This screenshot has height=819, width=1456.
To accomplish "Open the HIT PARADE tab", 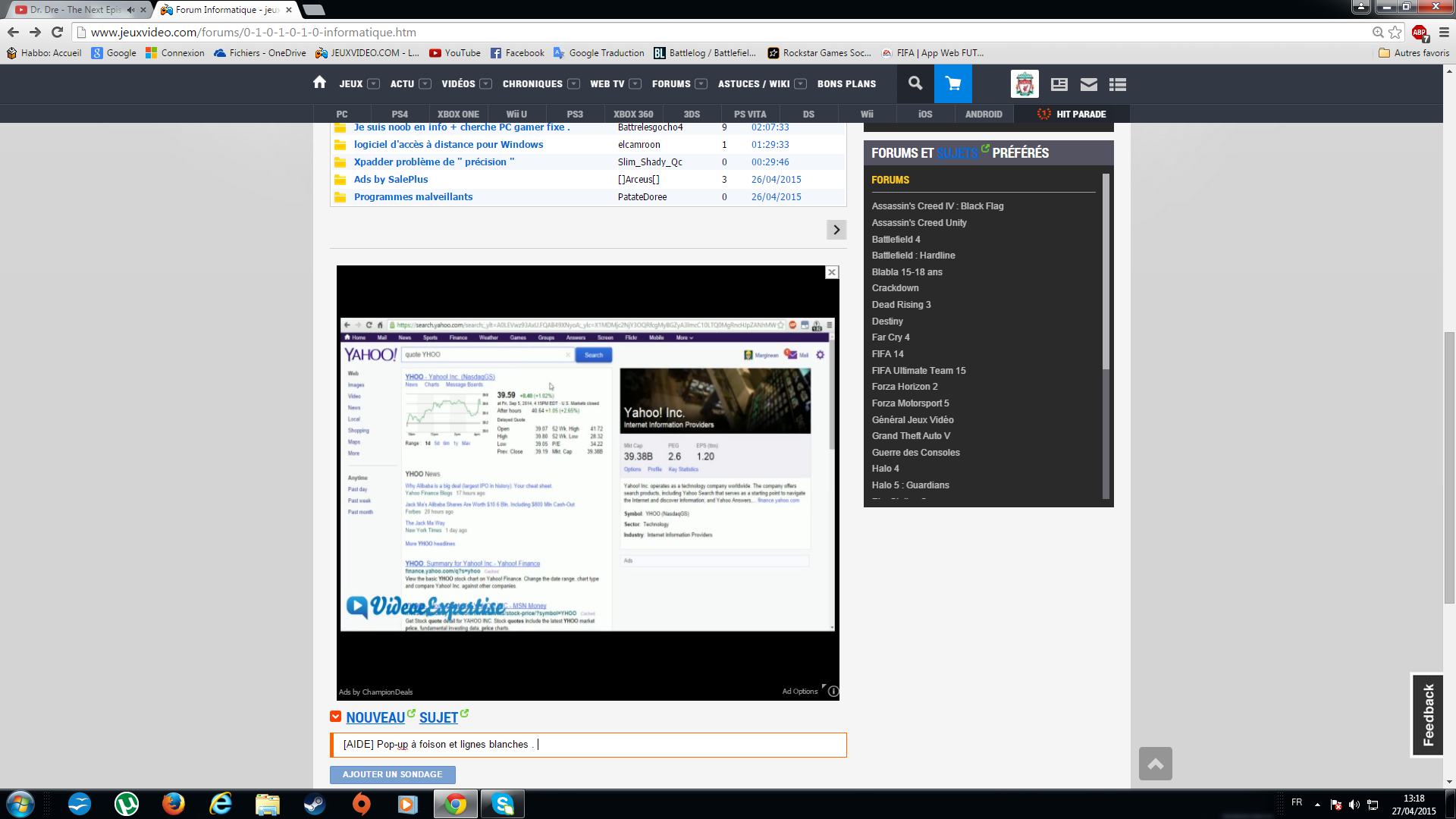I will click(x=1072, y=115).
